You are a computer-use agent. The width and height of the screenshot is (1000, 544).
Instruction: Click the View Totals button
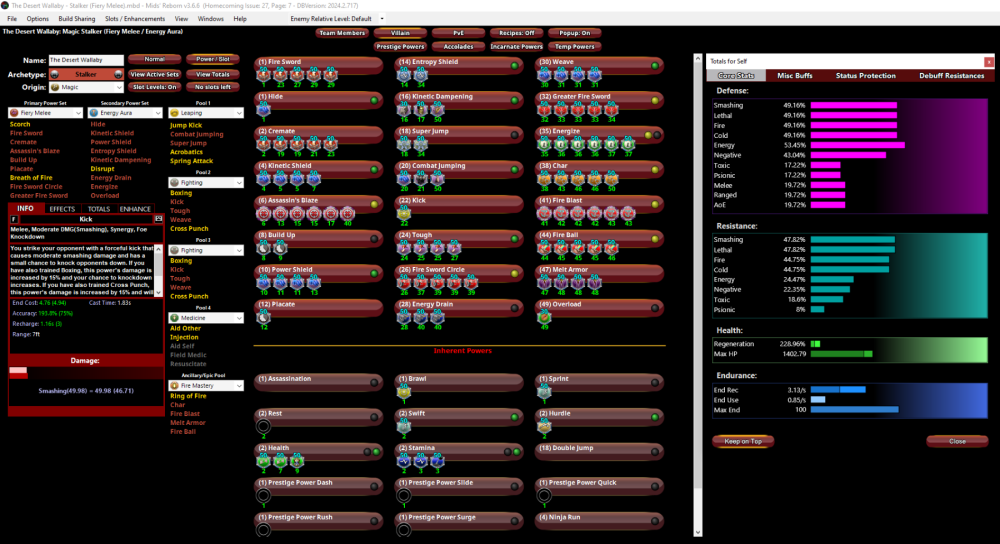(213, 74)
